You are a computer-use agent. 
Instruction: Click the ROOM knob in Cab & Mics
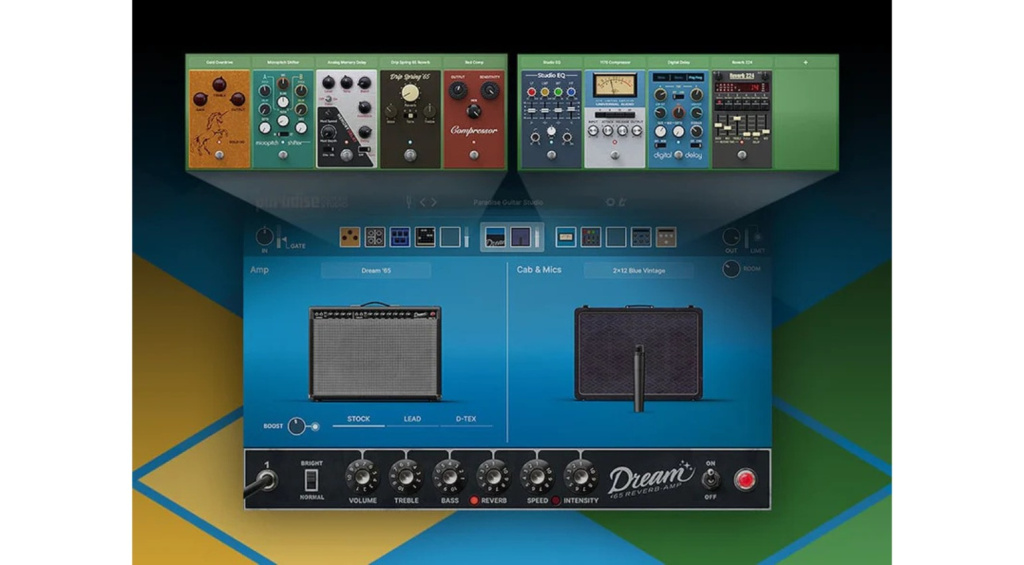(x=731, y=268)
